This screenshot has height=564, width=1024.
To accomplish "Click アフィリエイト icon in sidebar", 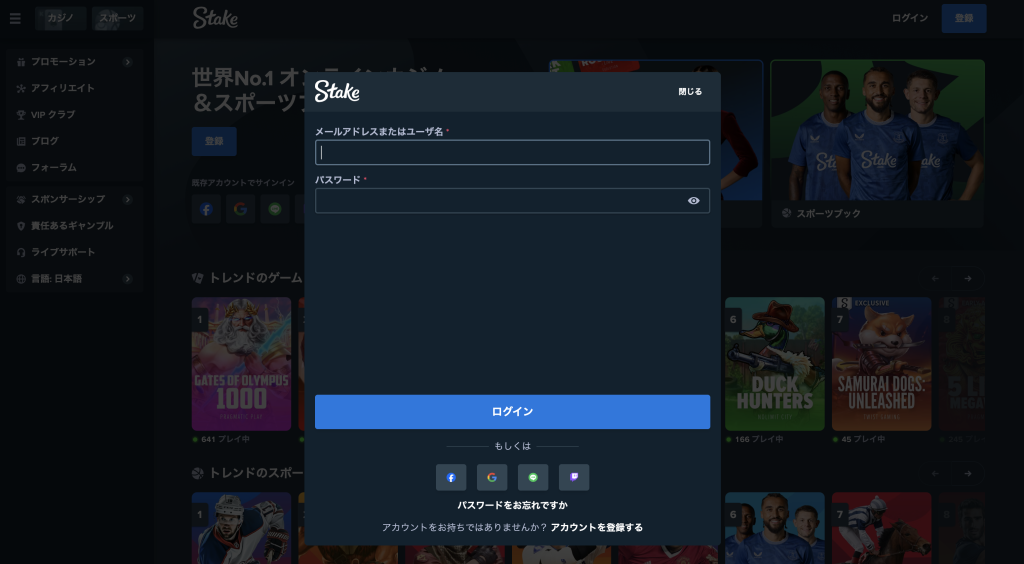I will pyautogui.click(x=21, y=88).
